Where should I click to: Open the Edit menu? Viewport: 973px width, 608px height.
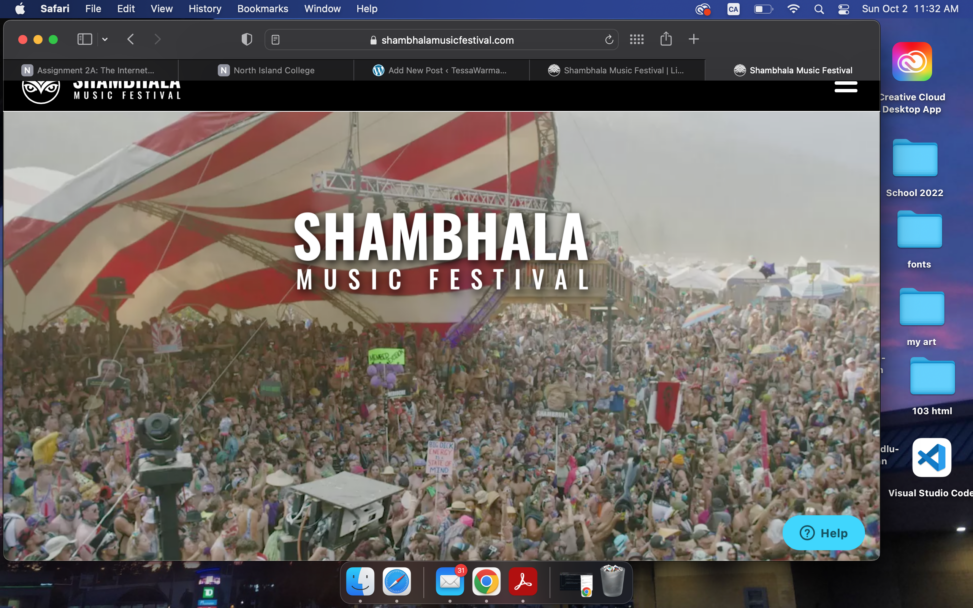pyautogui.click(x=126, y=9)
